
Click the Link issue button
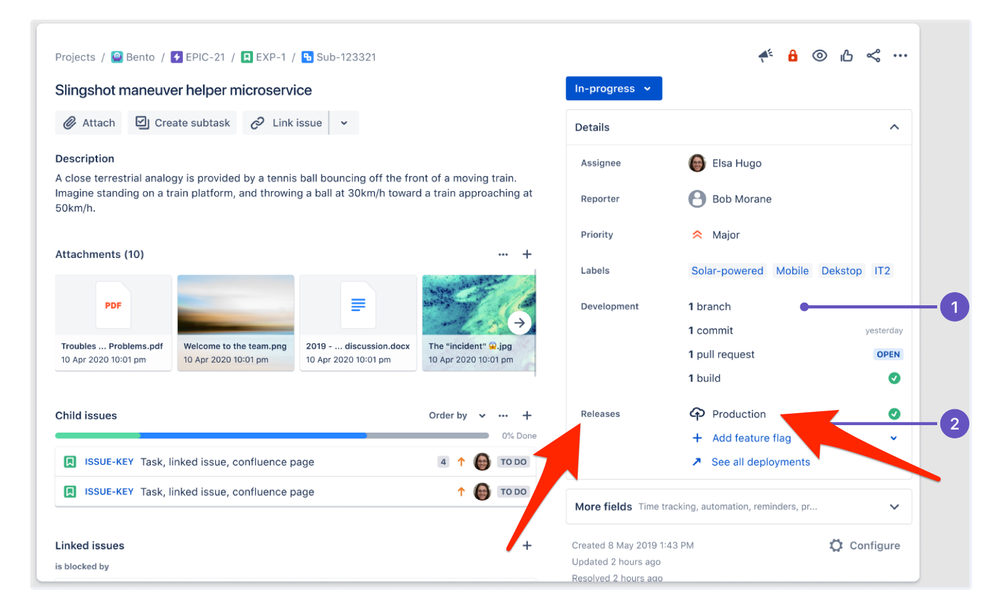(285, 122)
